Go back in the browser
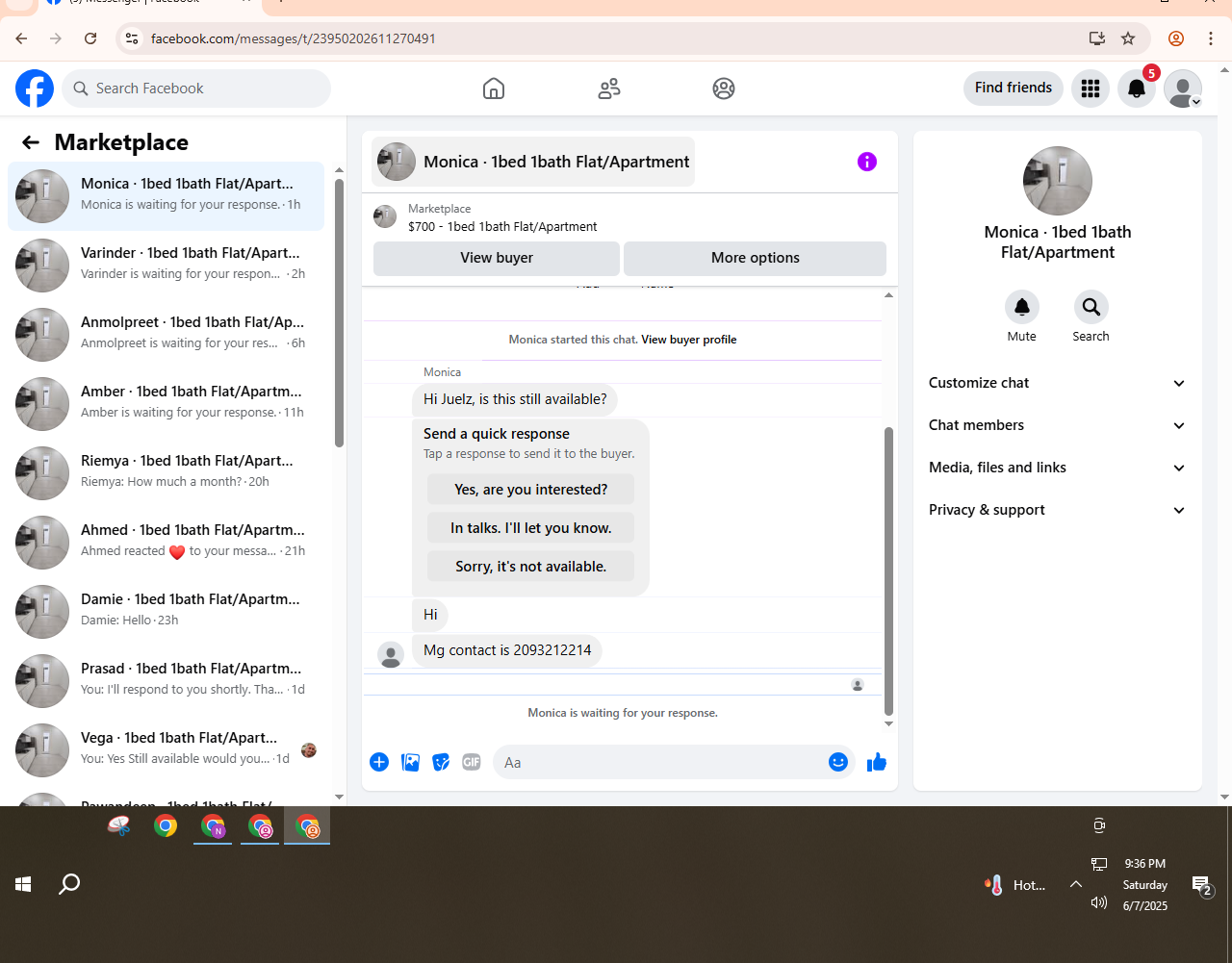 coord(21,38)
